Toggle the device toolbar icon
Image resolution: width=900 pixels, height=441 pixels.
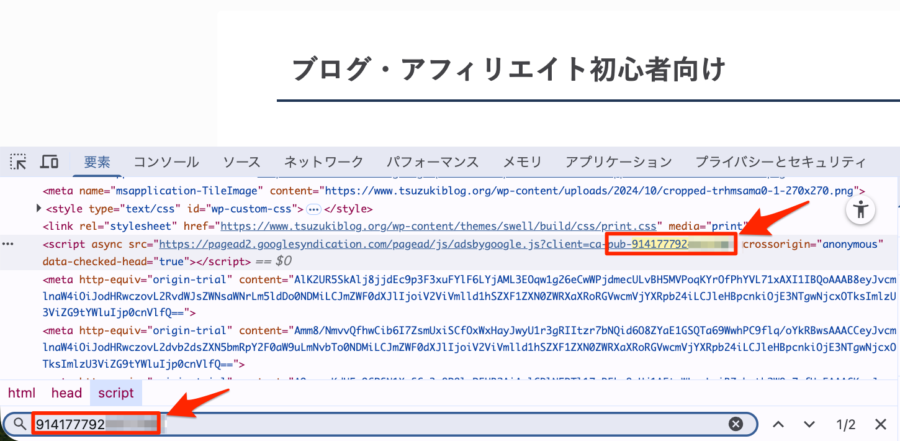[x=49, y=162]
